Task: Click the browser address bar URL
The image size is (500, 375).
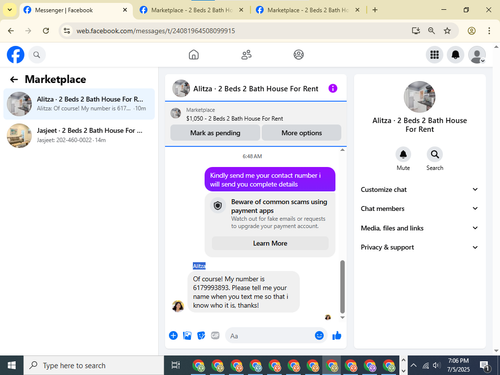Action: (x=156, y=31)
